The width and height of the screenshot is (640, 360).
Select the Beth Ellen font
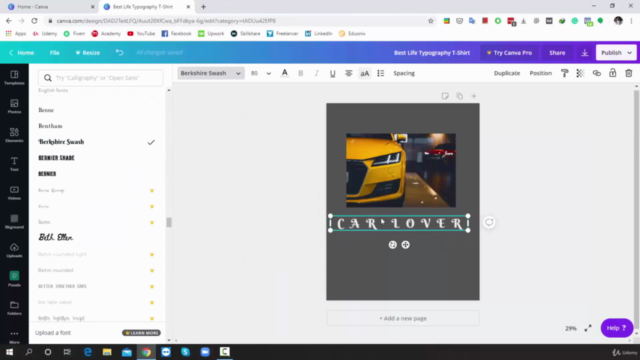[56, 237]
